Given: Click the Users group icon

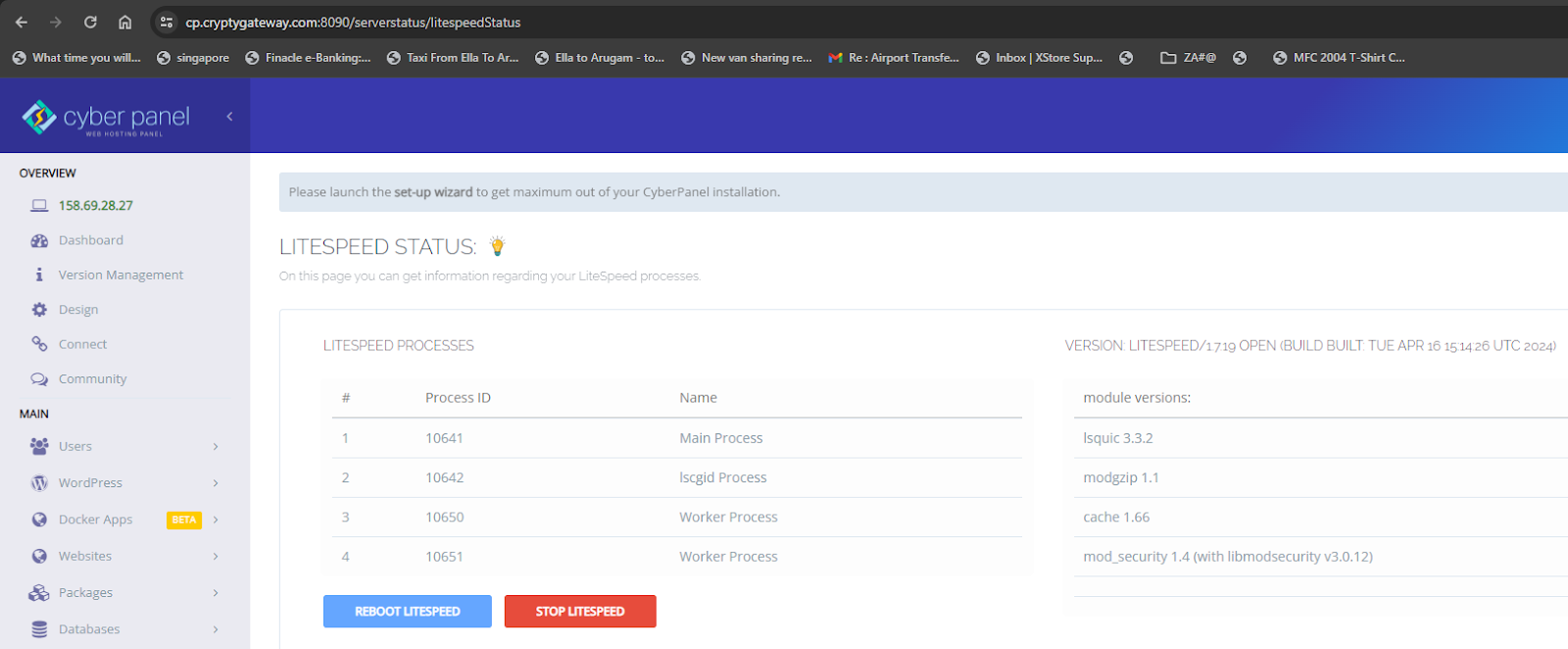Looking at the screenshot, I should click(x=39, y=446).
